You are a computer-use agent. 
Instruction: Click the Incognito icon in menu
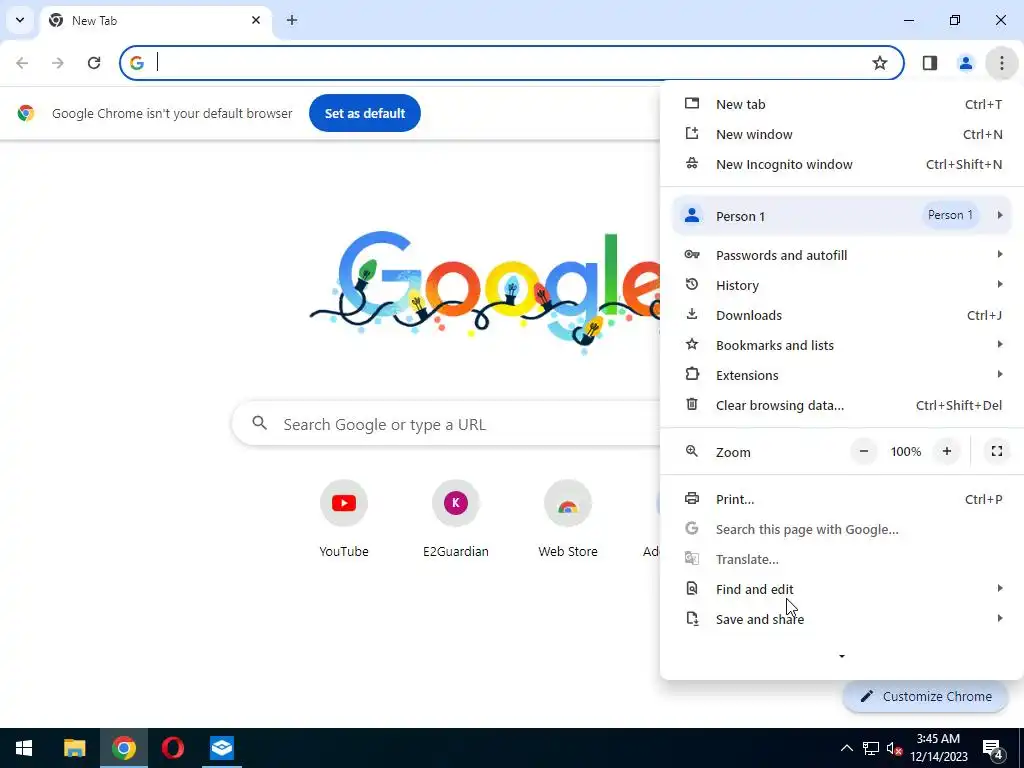(692, 164)
